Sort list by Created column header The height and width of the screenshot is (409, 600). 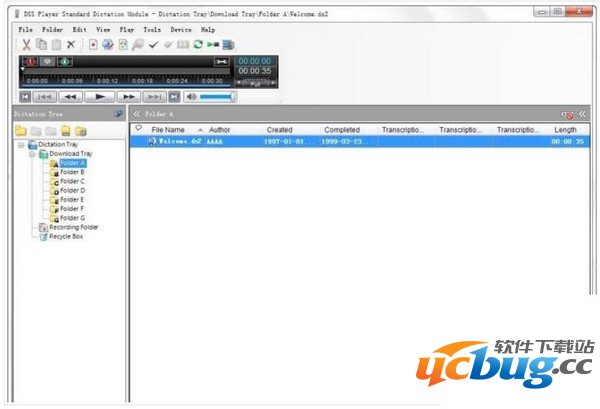(279, 130)
